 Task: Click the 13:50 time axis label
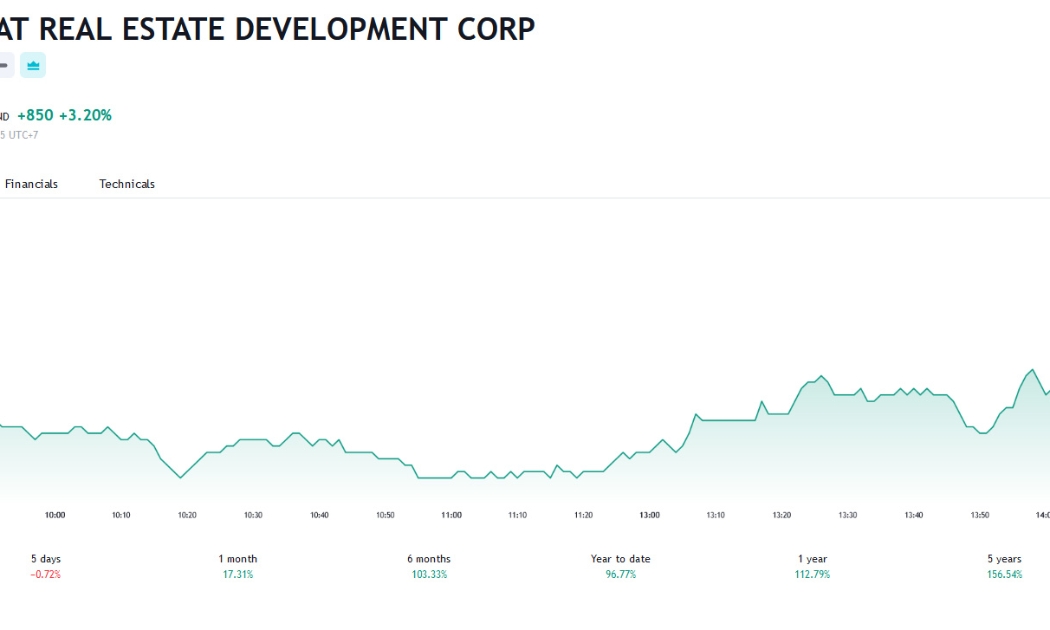pos(980,515)
